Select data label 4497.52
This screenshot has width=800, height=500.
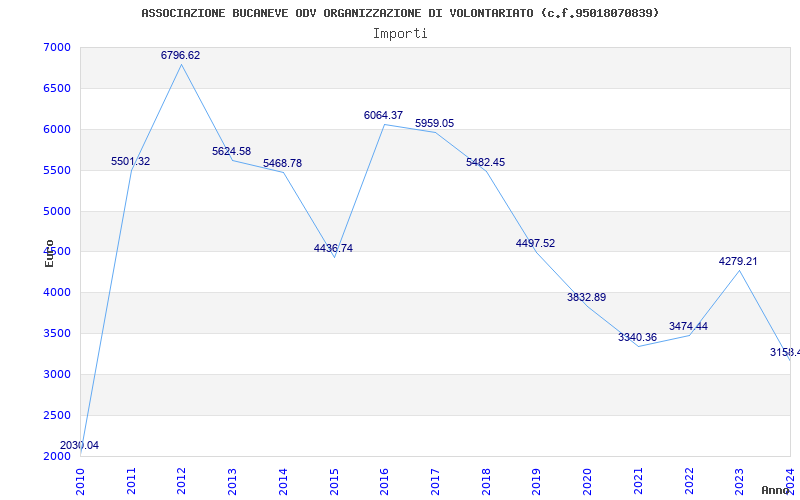pos(535,243)
